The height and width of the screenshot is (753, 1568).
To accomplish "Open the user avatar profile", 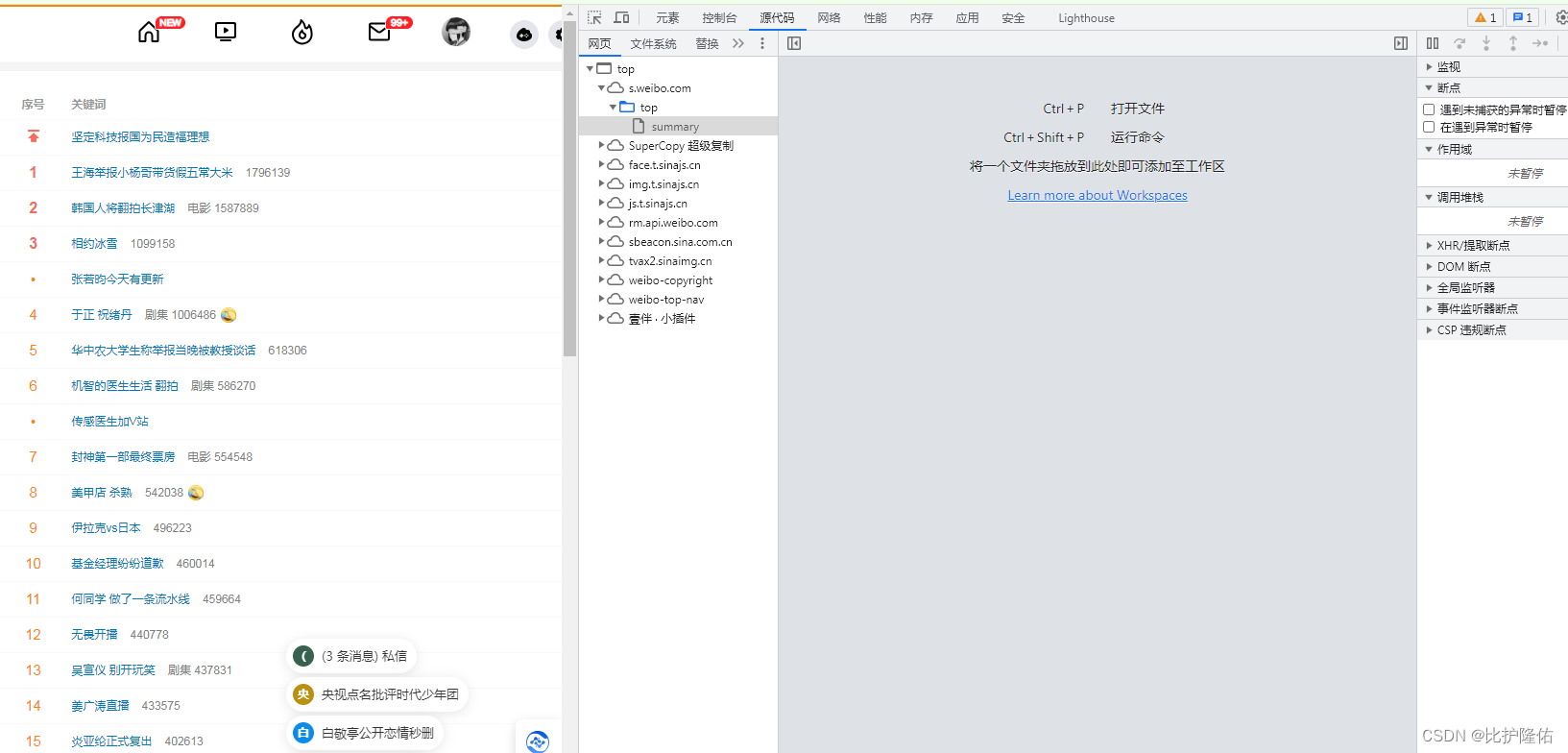I will tap(456, 32).
